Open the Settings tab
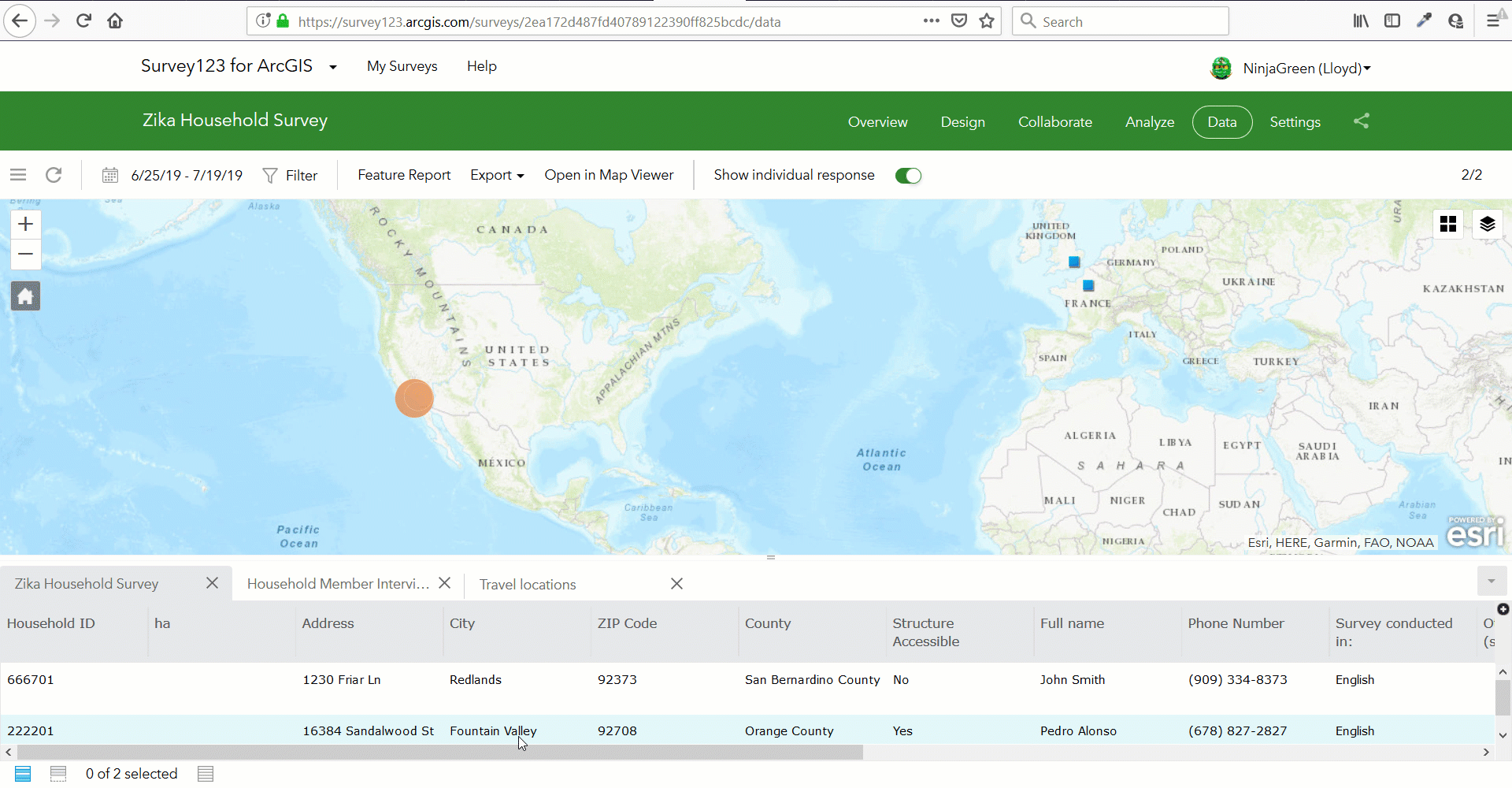 coord(1295,122)
